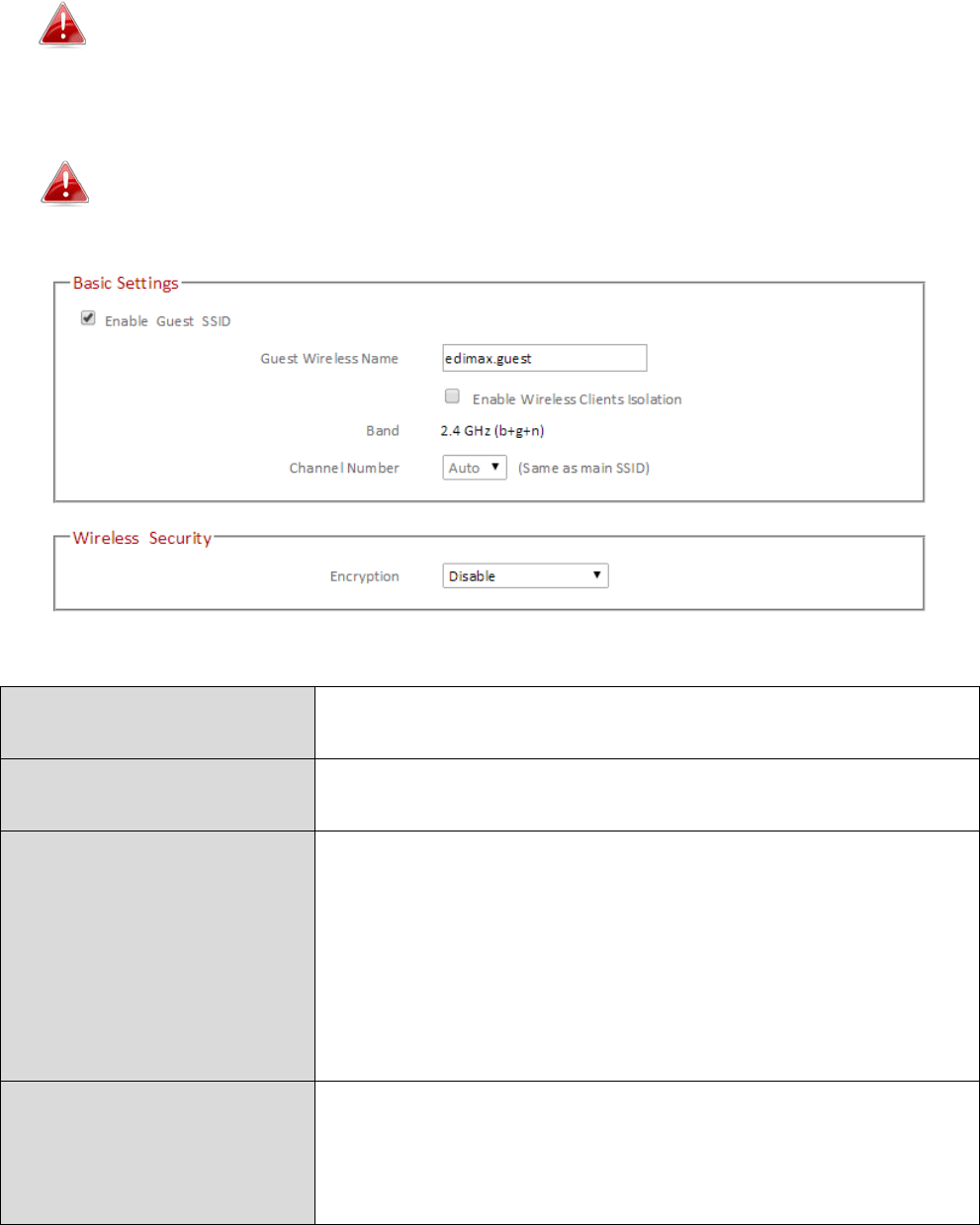Click the 'Channel Number' label
This screenshot has height=1225, width=980.
(344, 469)
